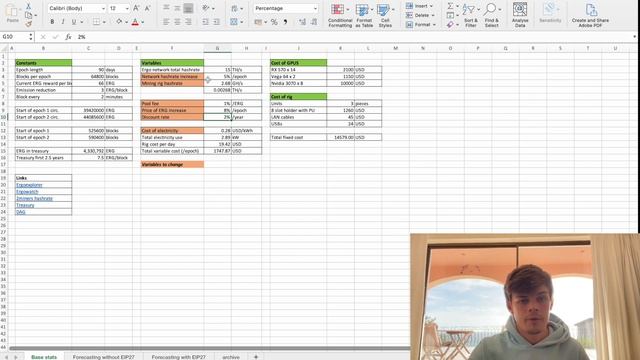Click the Copy icon
The width and height of the screenshot is (640, 360).
tap(28, 16)
